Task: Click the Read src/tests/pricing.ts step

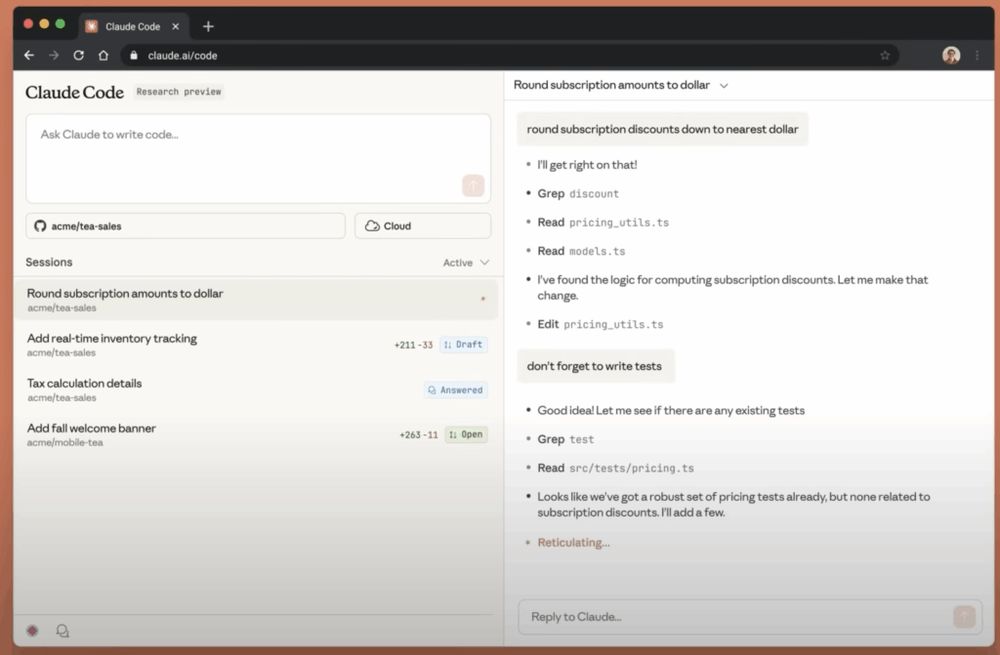Action: [x=615, y=467]
